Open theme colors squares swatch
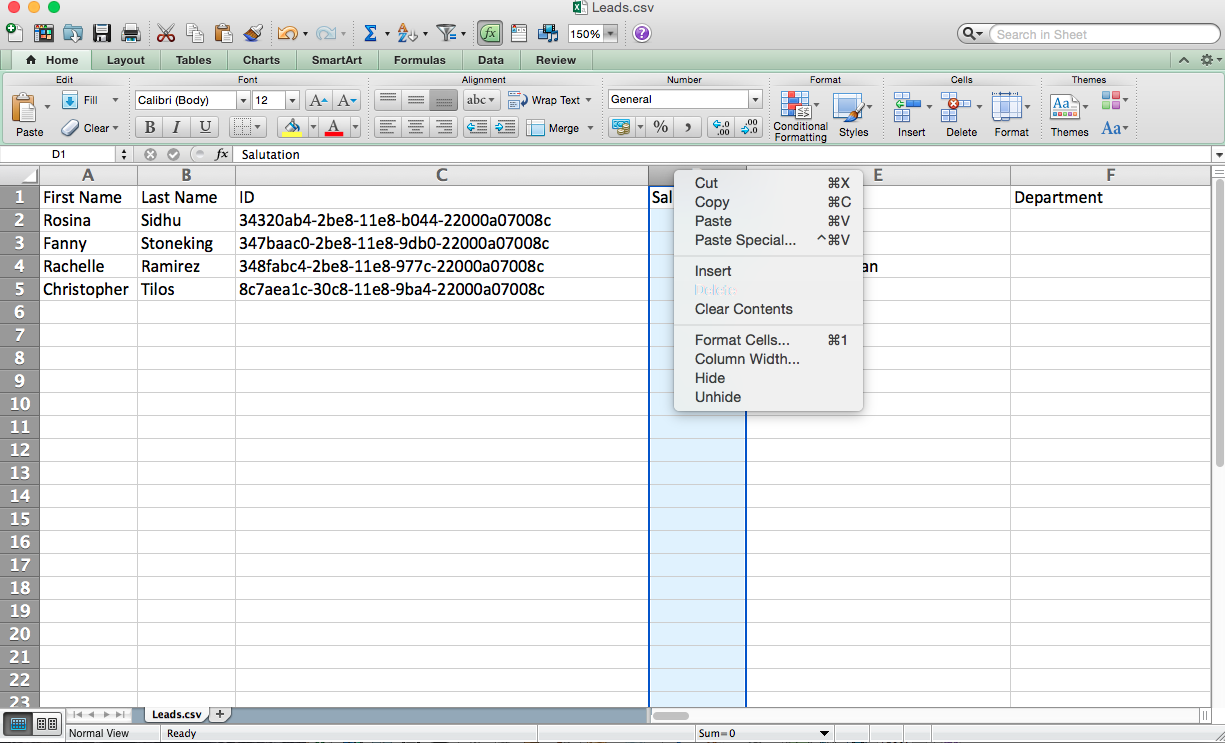This screenshot has width=1225, height=743. [1111, 100]
